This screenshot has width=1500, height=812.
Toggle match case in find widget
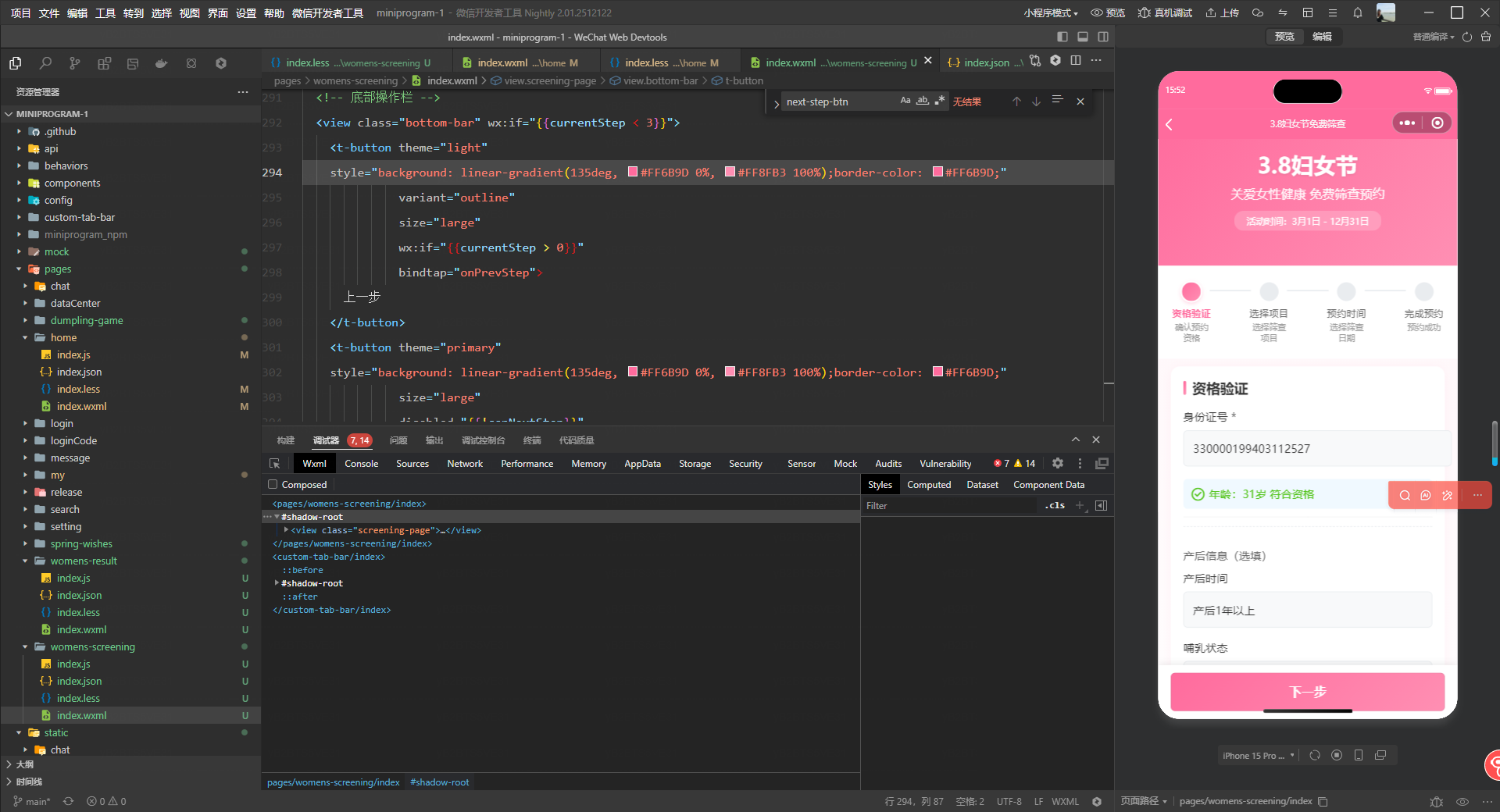point(905,101)
